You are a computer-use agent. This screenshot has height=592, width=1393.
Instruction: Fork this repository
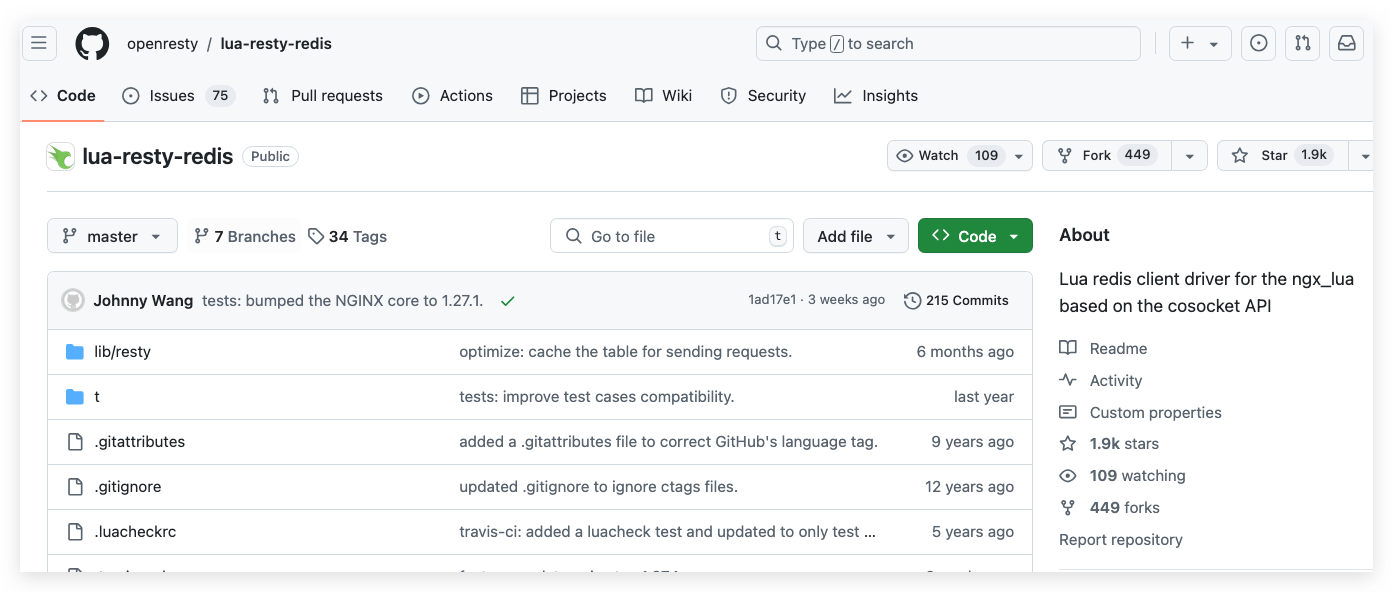pos(1107,156)
